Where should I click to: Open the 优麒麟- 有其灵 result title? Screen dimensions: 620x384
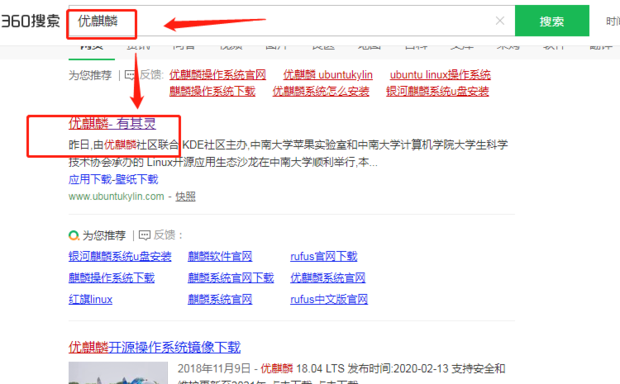tap(112, 124)
